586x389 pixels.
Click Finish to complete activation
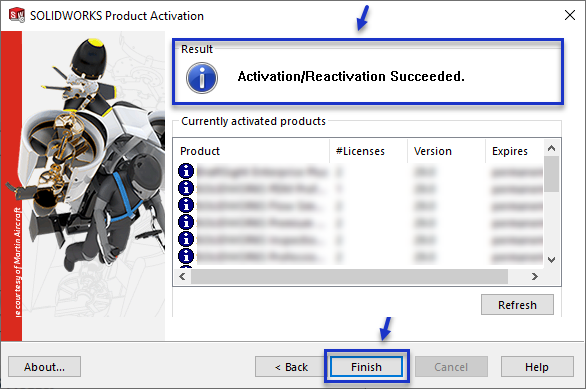(x=366, y=367)
